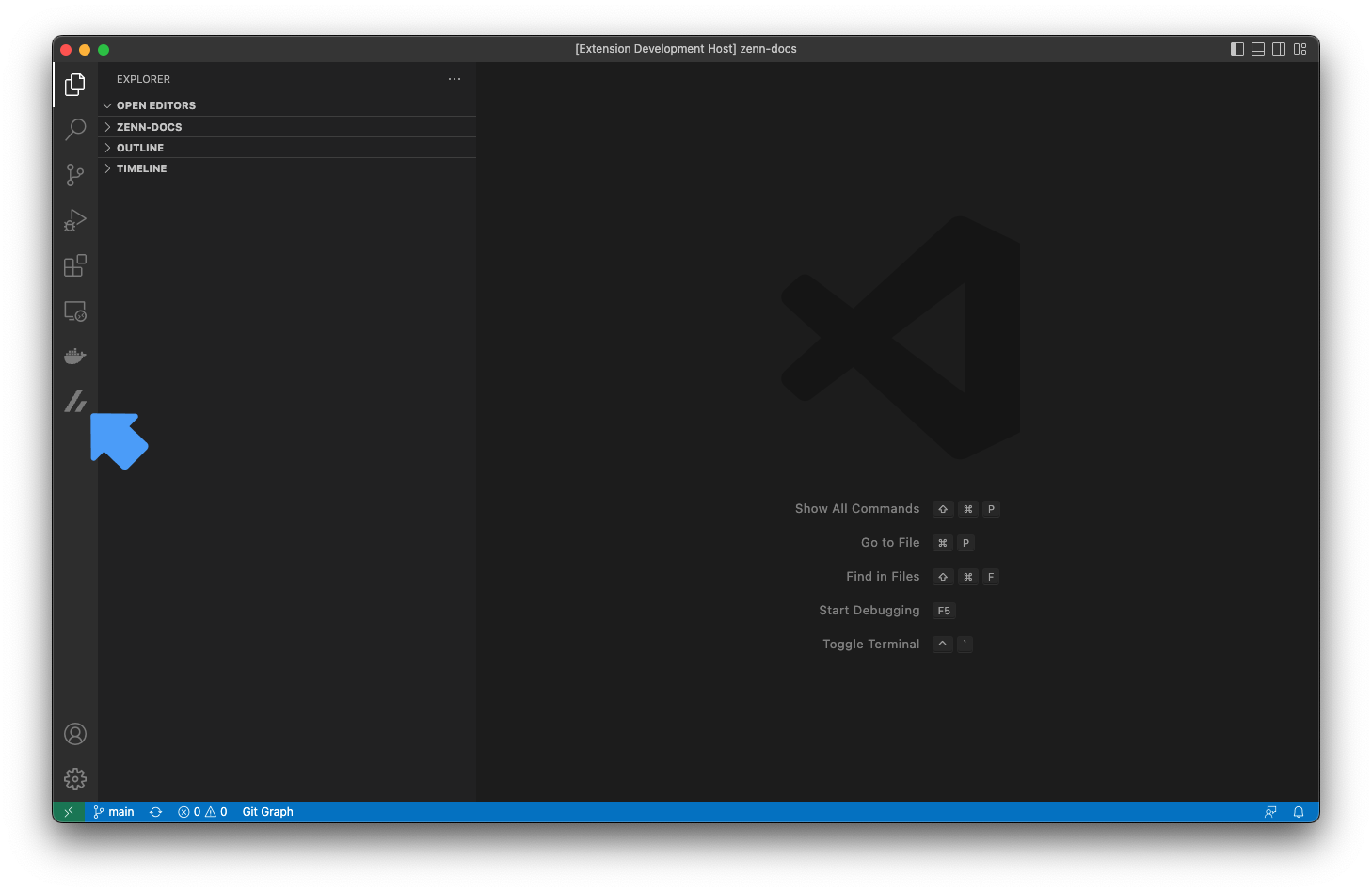Open Explorer Views and More Actions ellipsis
1372x892 pixels.
tap(455, 79)
